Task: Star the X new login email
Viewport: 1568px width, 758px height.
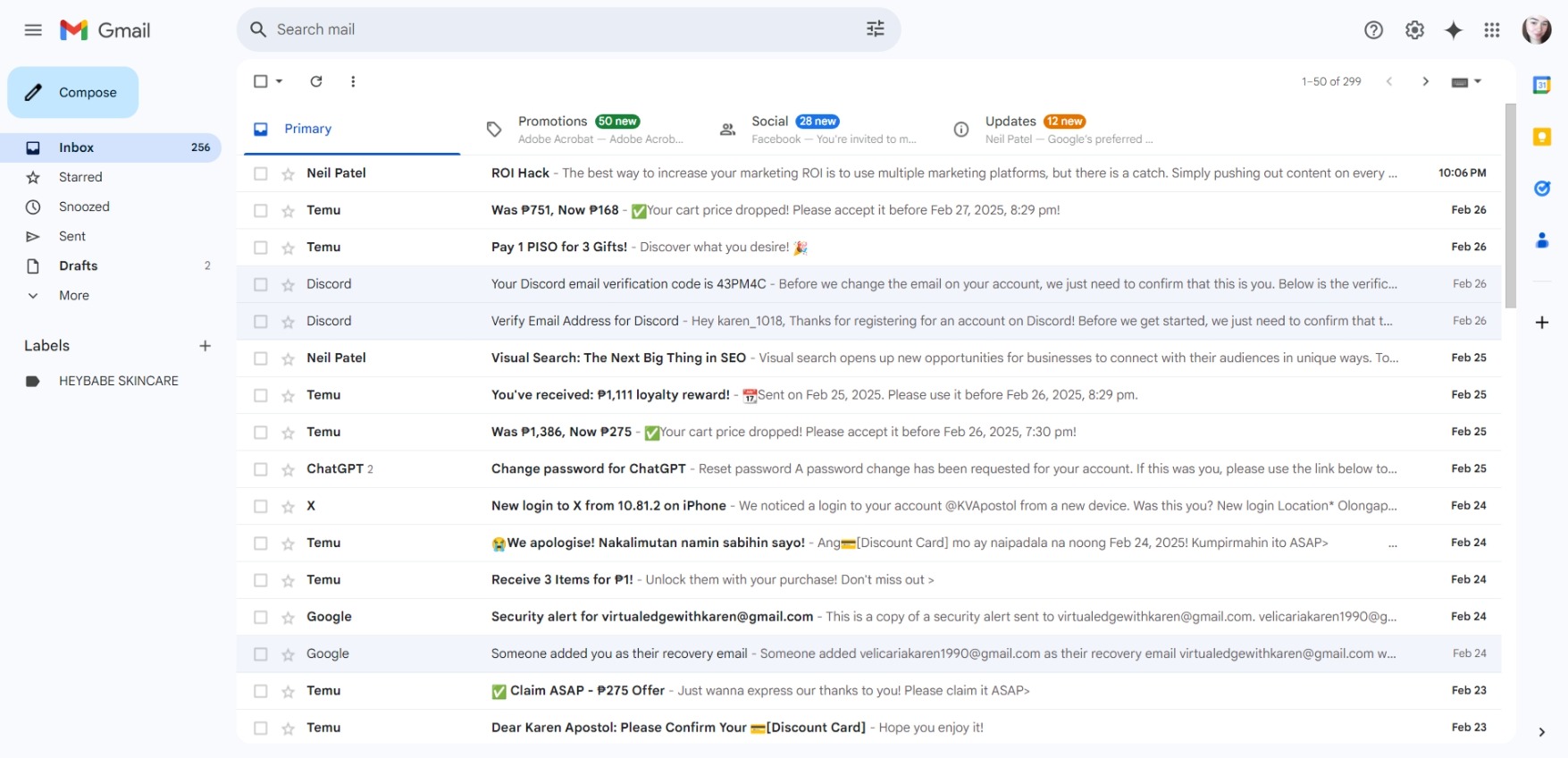Action: (288, 507)
